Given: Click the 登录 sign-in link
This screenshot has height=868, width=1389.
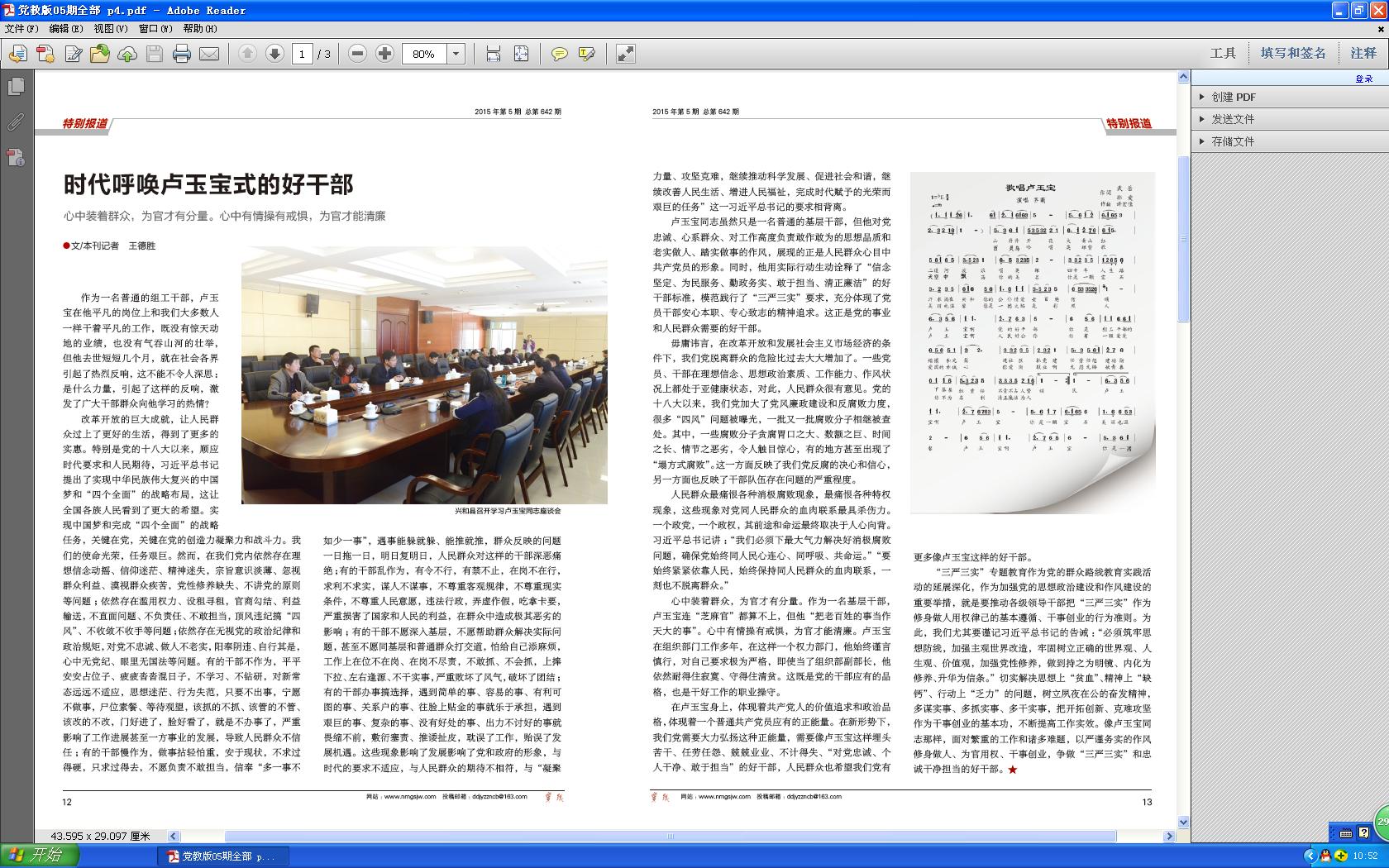Looking at the screenshot, I should (1363, 79).
